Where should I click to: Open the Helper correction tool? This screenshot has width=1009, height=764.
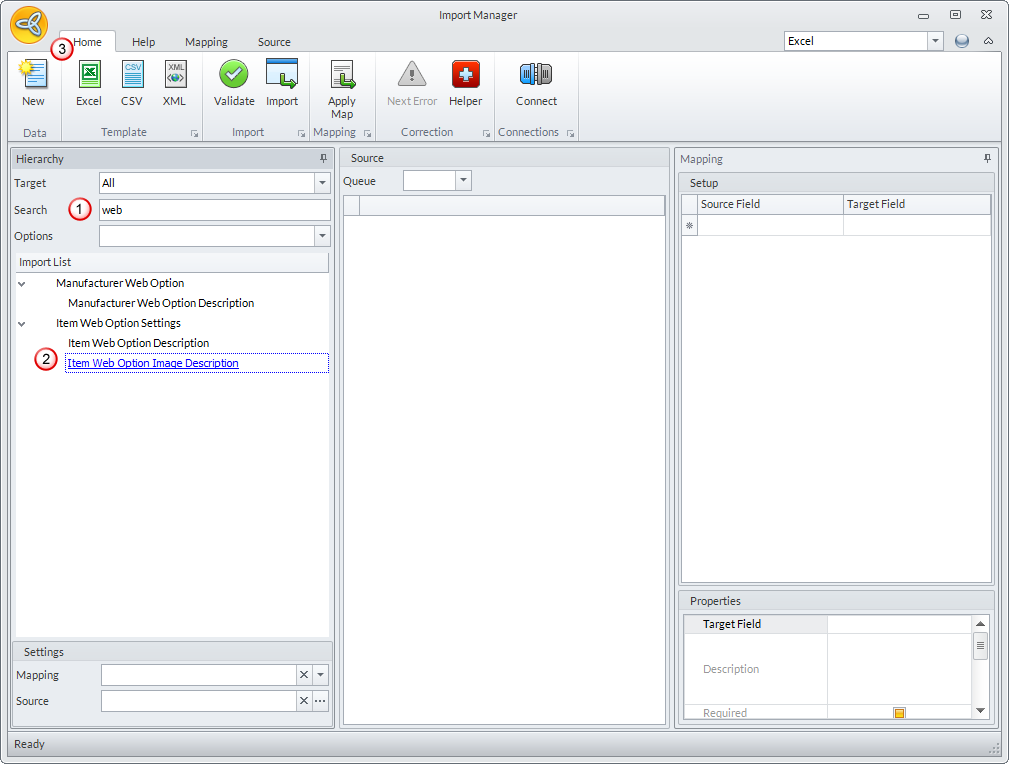[465, 76]
